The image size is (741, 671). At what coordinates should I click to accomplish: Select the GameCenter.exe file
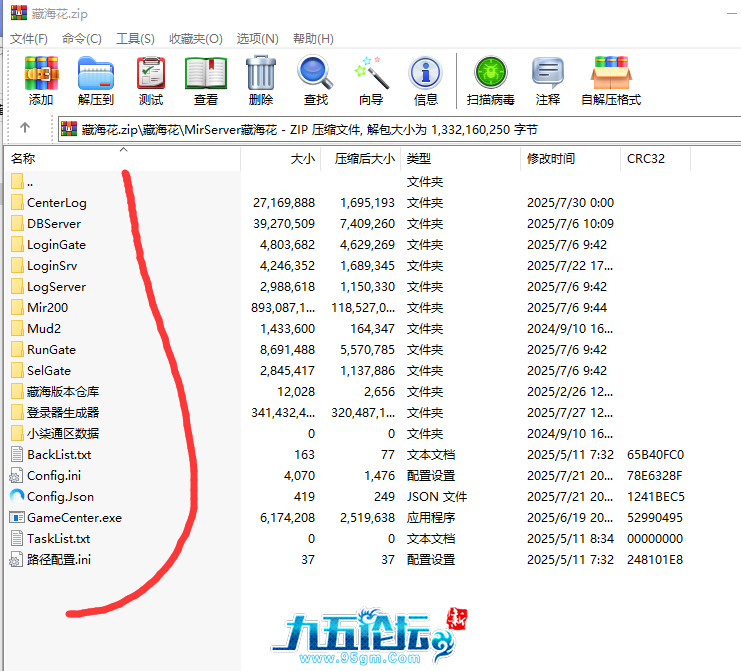74,518
